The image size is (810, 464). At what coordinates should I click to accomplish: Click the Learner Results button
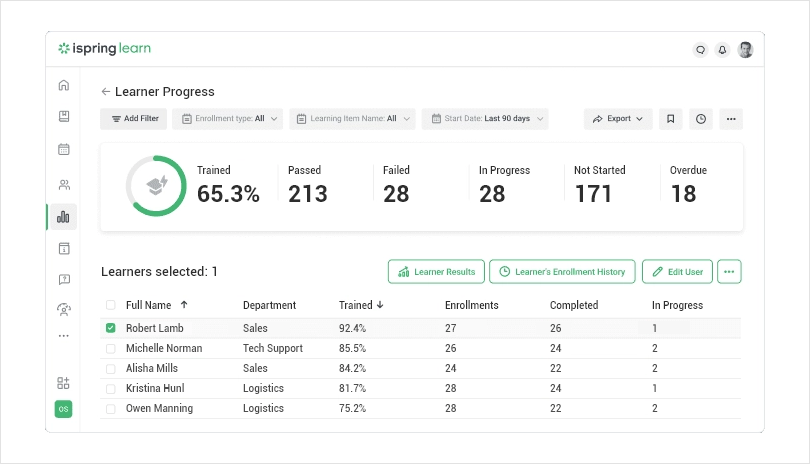[436, 271]
